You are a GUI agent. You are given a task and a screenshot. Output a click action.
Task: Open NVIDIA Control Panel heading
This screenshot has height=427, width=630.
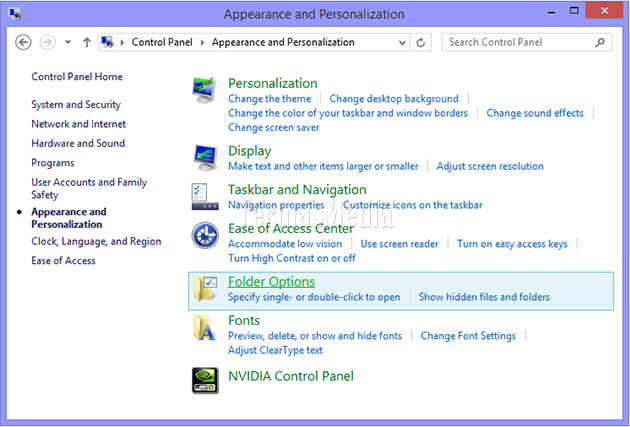(x=291, y=376)
